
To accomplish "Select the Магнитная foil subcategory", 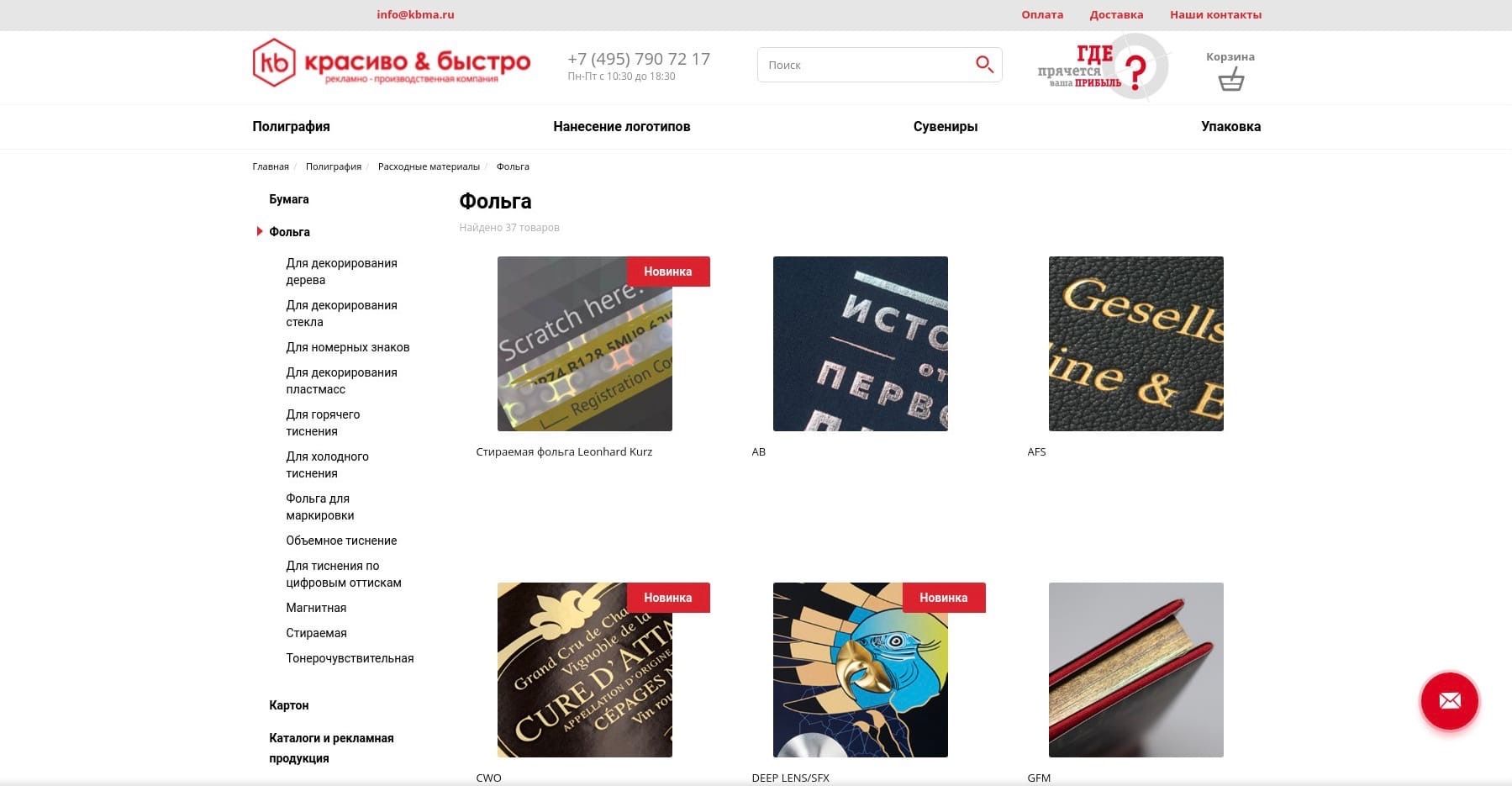I will [x=316, y=608].
